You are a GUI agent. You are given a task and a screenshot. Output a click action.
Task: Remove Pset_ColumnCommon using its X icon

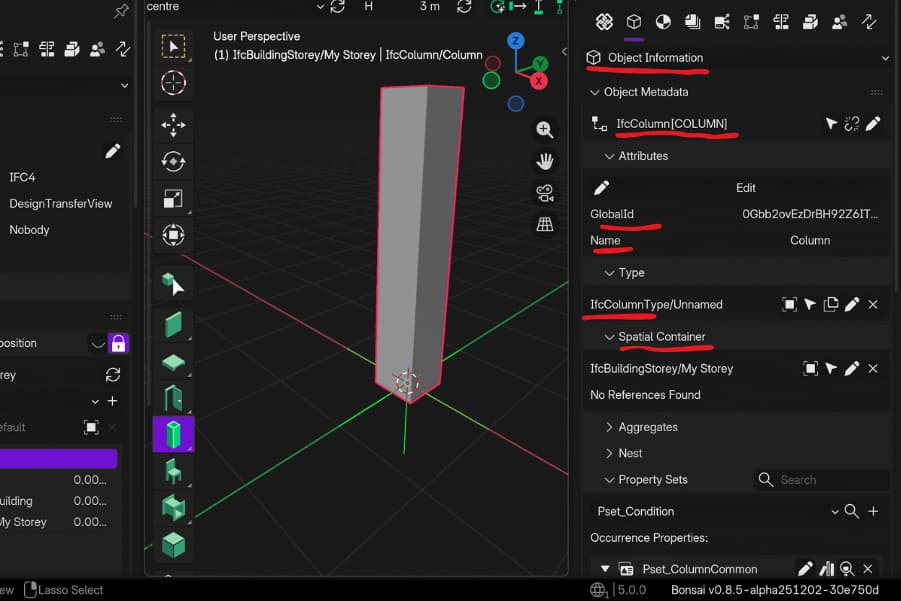868,568
